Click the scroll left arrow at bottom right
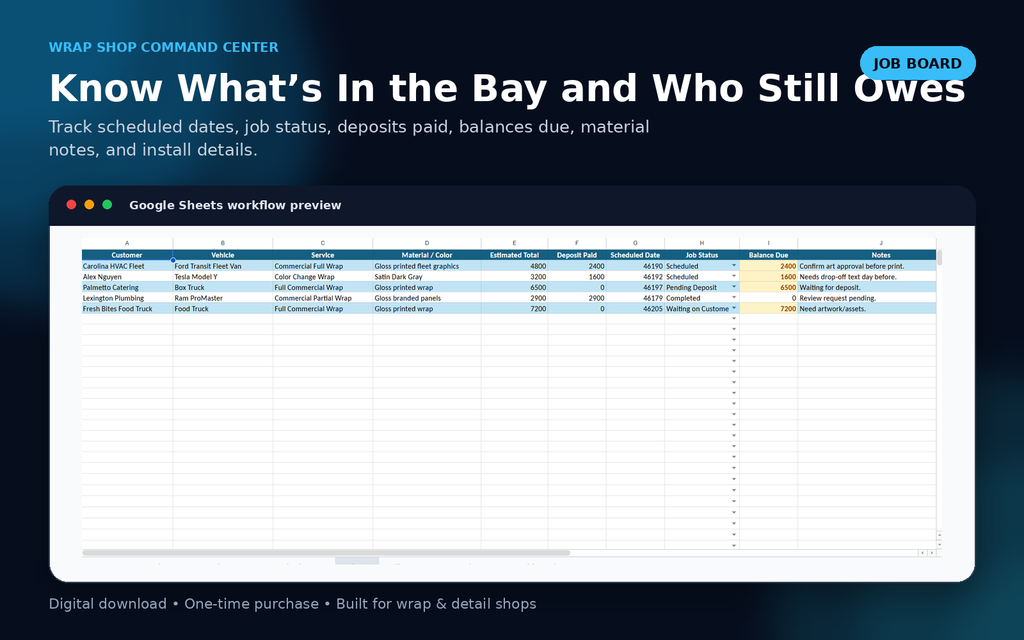 coord(922,553)
